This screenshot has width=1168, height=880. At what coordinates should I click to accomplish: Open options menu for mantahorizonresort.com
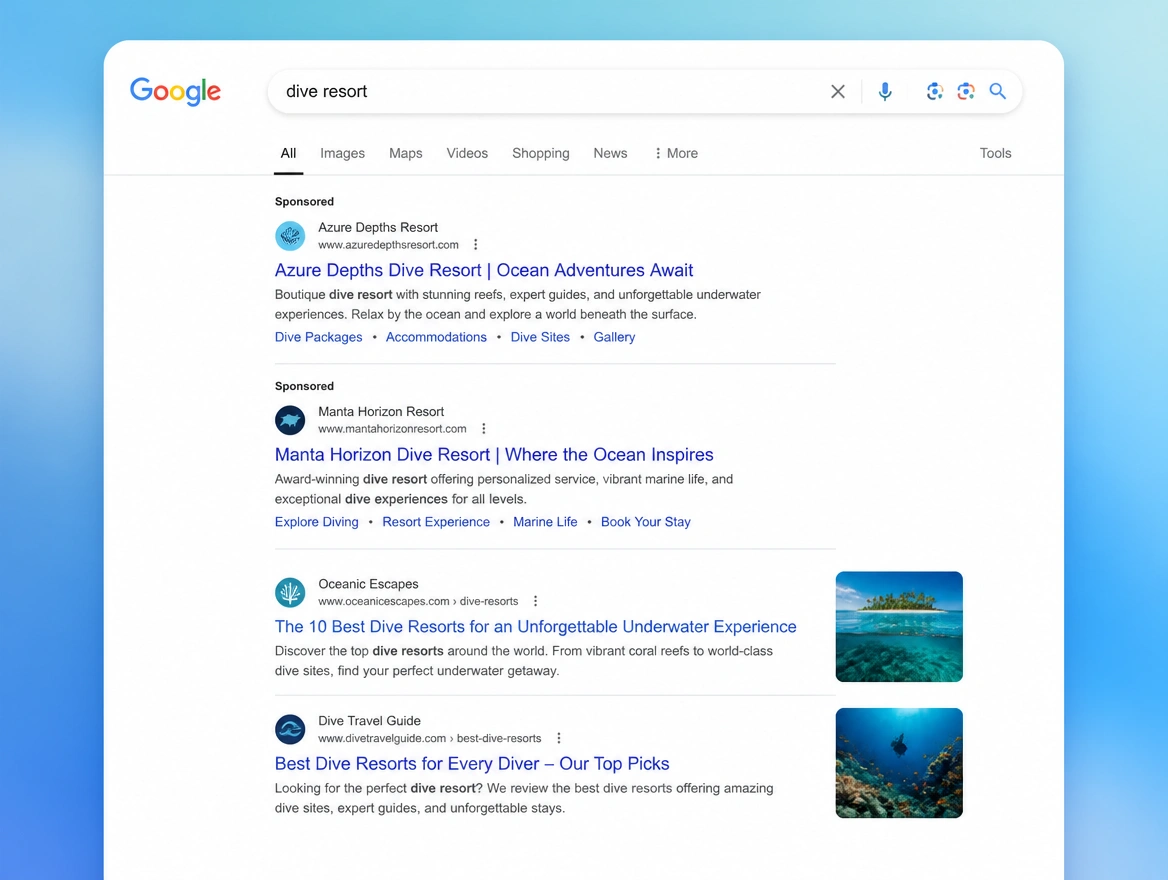point(483,428)
